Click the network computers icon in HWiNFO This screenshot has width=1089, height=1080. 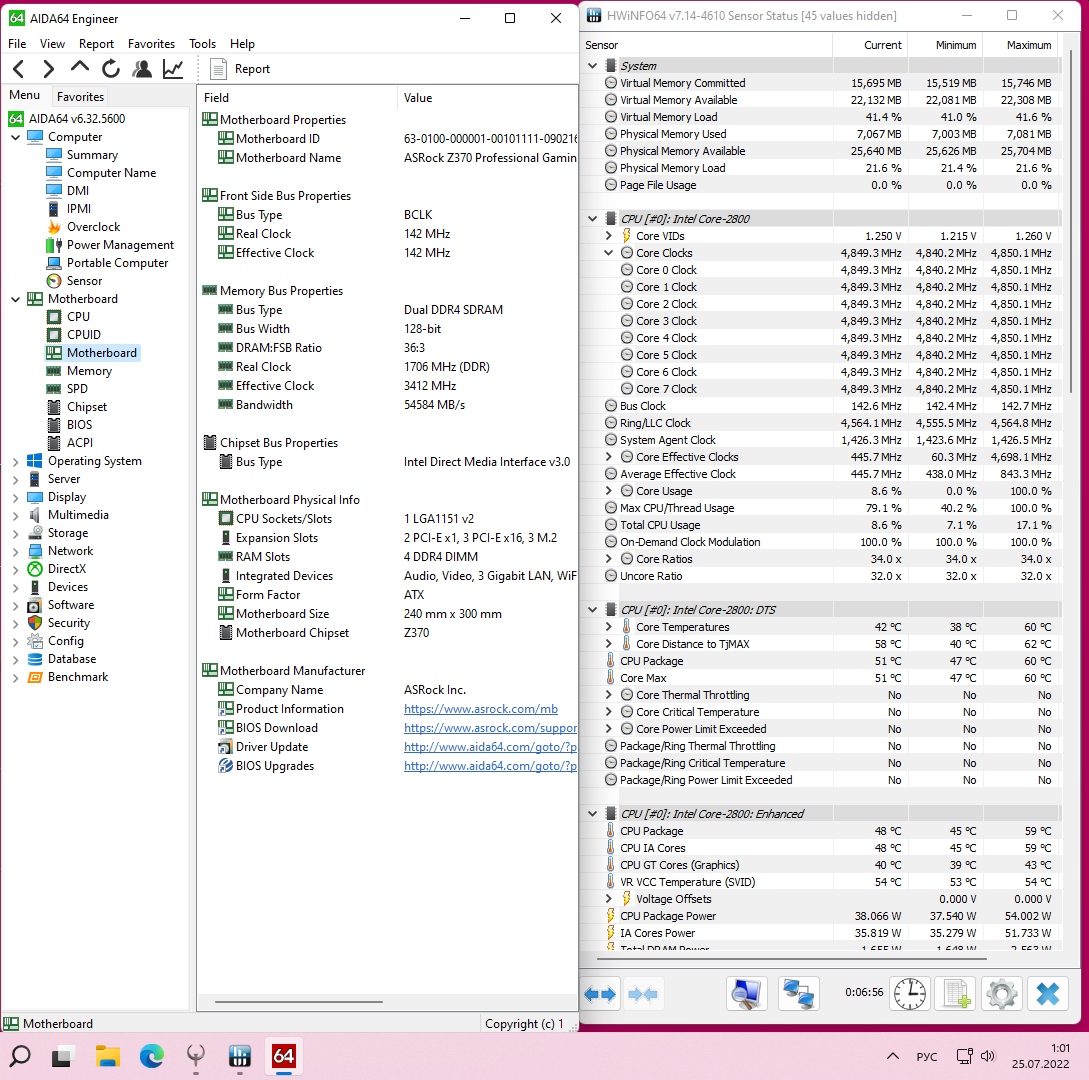point(798,994)
